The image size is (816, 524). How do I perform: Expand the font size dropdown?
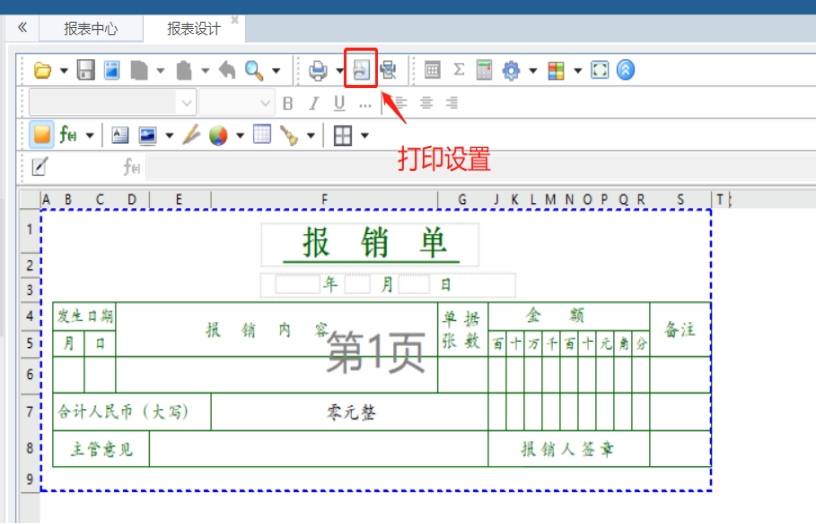tap(265, 103)
